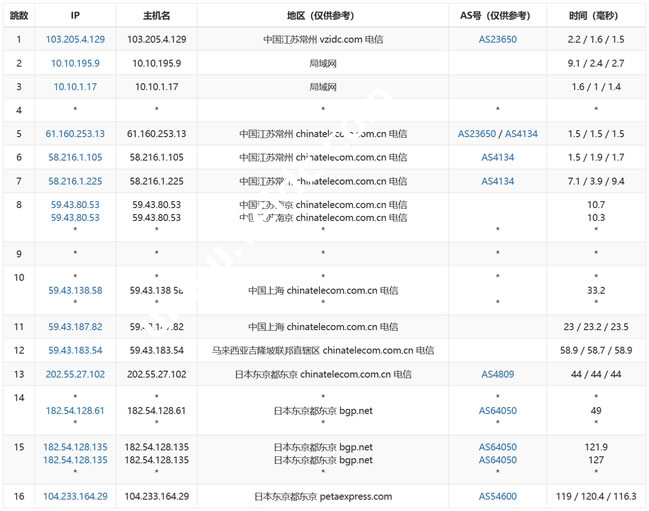Viewport: 649px width, 511px height.
Task: Select the 61.160.253.13 IP link in hop 5
Action: point(75,133)
